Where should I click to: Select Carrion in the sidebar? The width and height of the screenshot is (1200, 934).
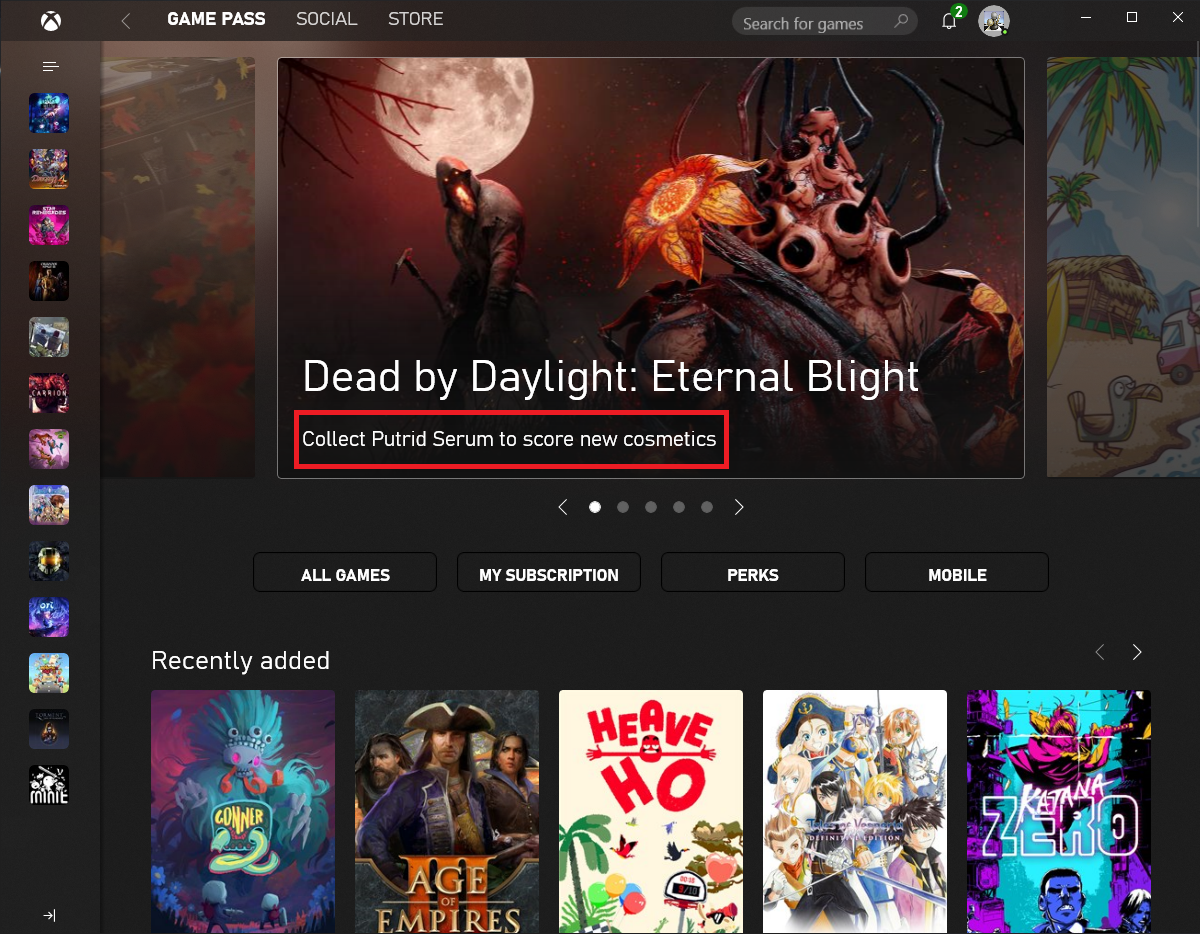point(49,394)
